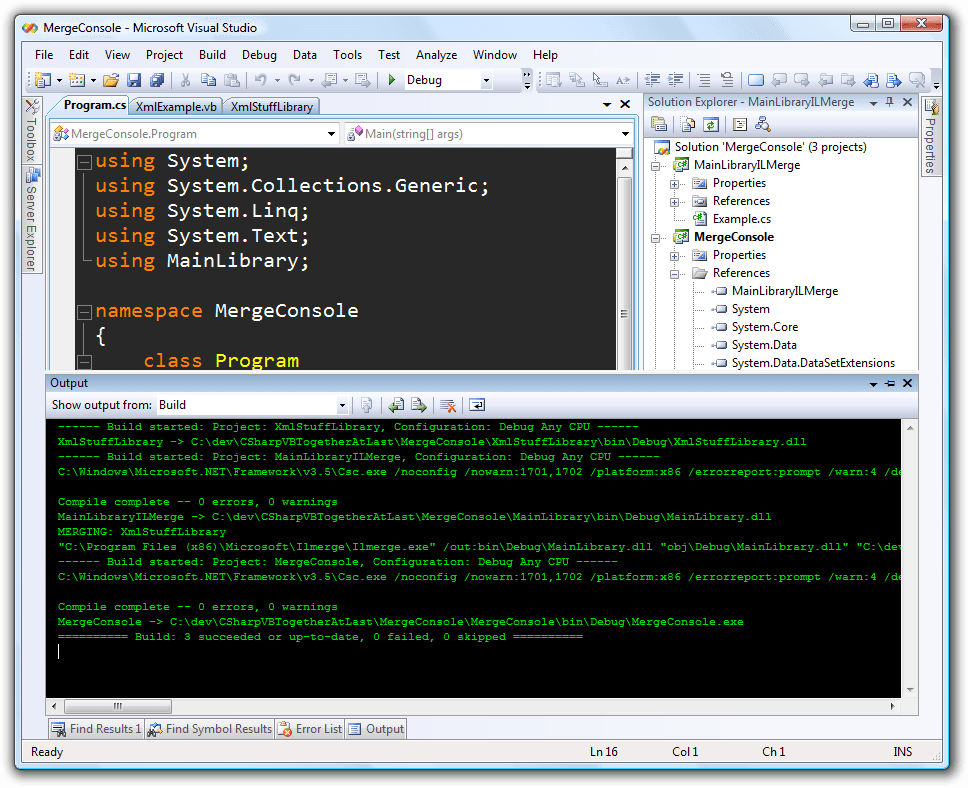This screenshot has height=788, width=968.
Task: Open the Build menu
Action: 212,55
